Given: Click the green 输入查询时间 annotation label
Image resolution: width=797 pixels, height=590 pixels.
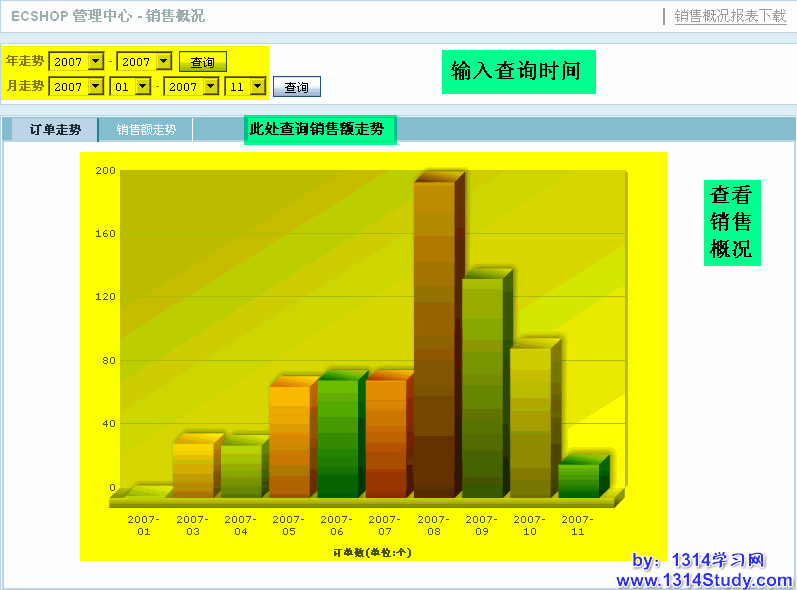Looking at the screenshot, I should (x=518, y=72).
